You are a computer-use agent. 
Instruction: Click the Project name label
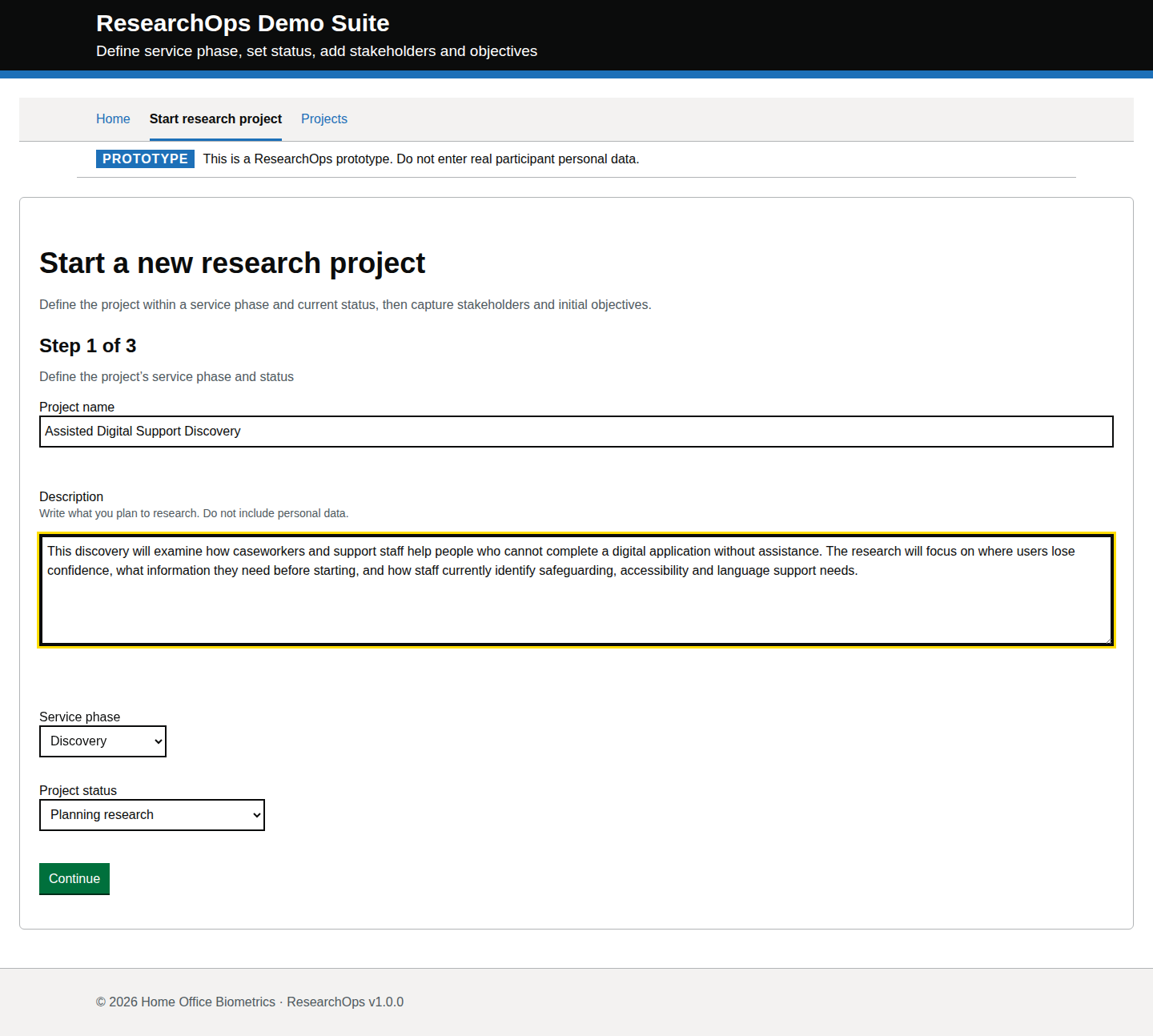coord(77,407)
